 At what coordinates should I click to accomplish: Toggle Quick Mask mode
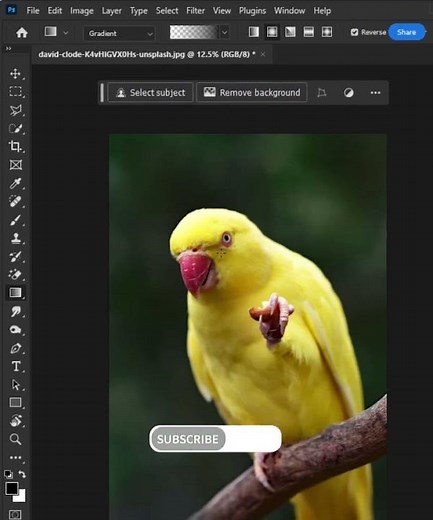(x=15, y=514)
